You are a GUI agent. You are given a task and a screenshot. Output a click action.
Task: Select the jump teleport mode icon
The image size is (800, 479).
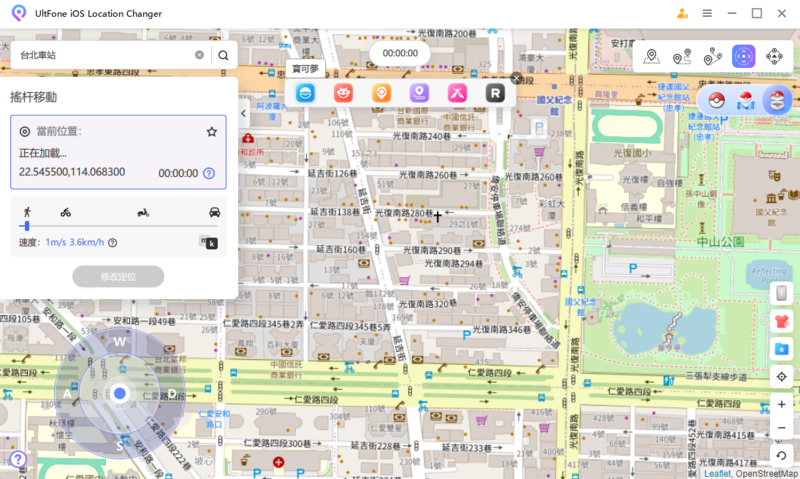[x=774, y=56]
